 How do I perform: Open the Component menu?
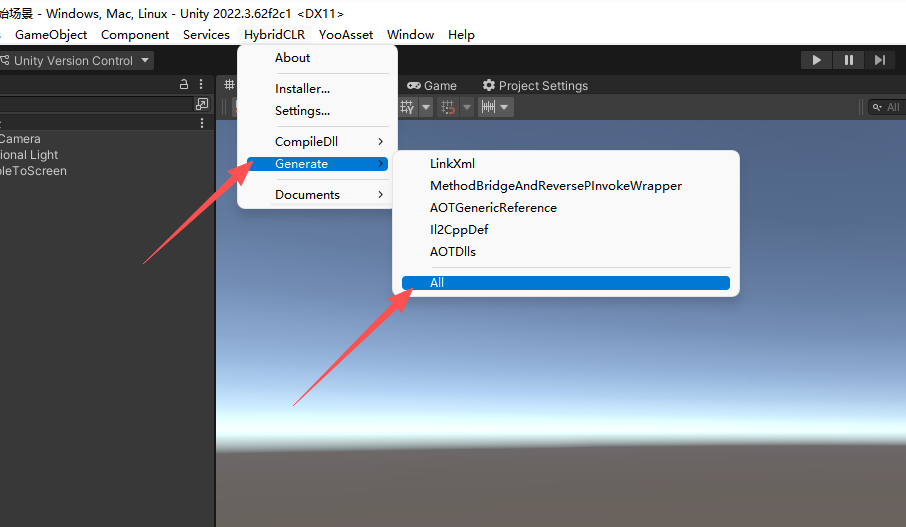(x=135, y=35)
